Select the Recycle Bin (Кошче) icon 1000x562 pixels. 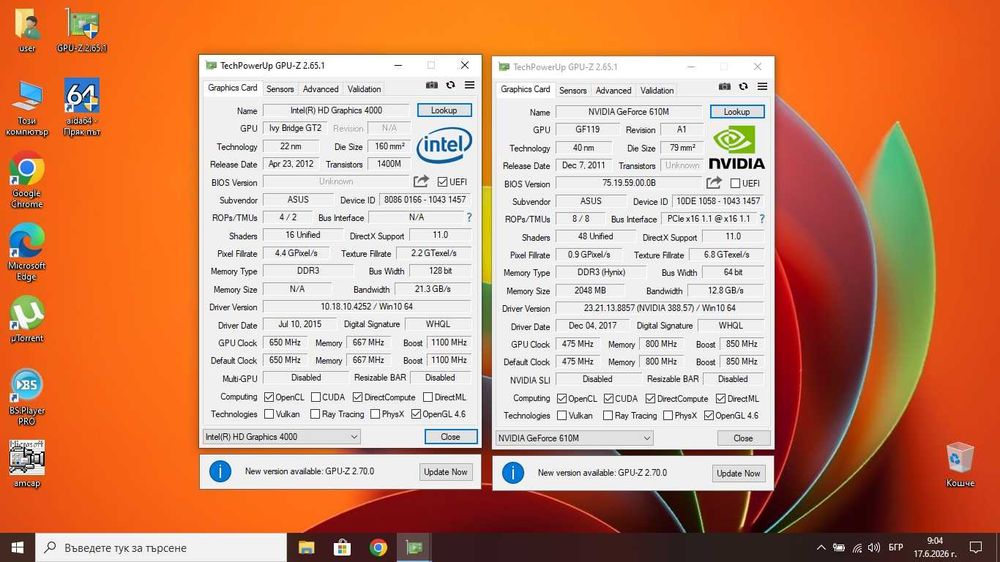pyautogui.click(x=960, y=465)
